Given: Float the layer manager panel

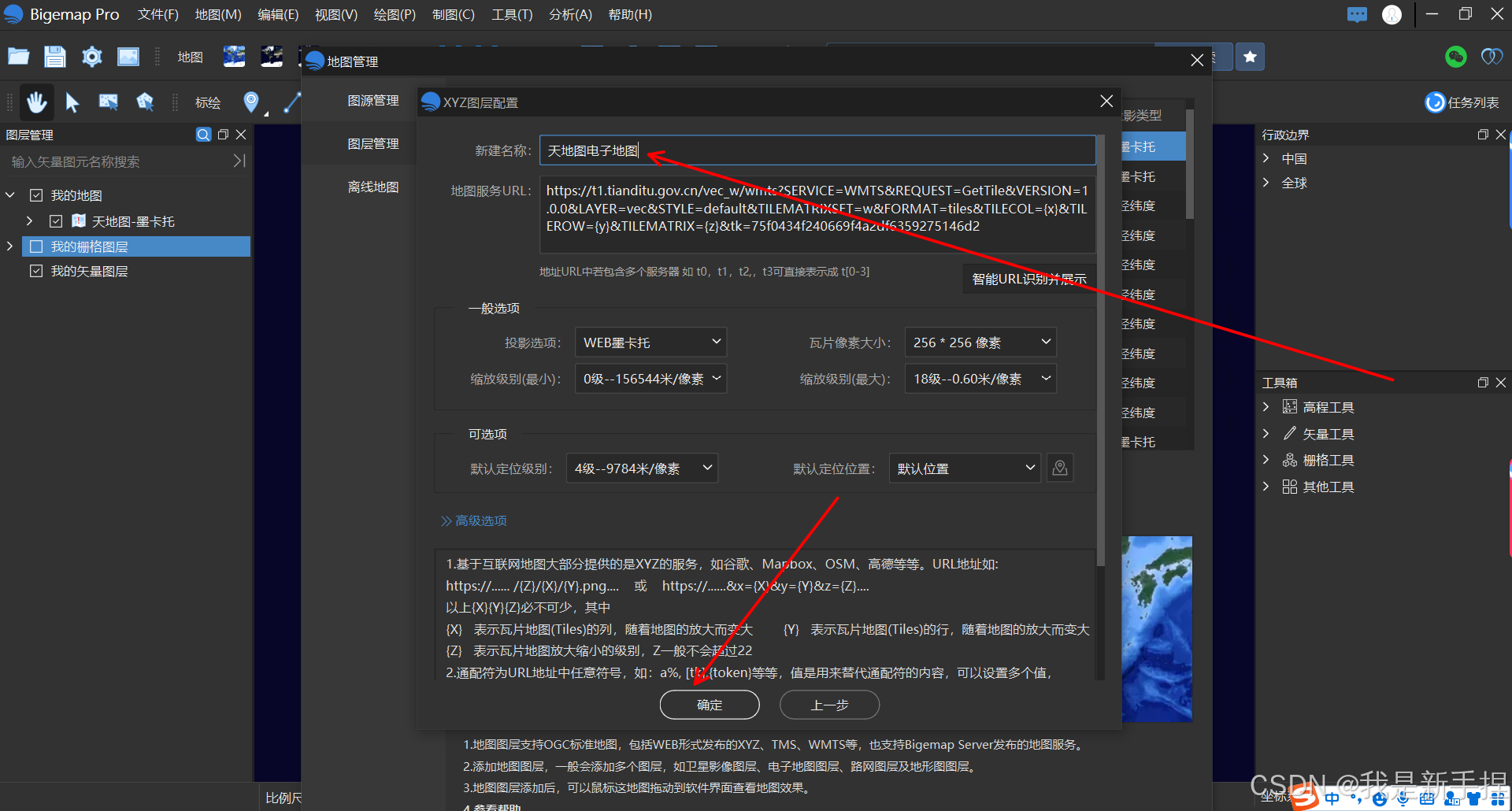Looking at the screenshot, I should click(x=223, y=135).
